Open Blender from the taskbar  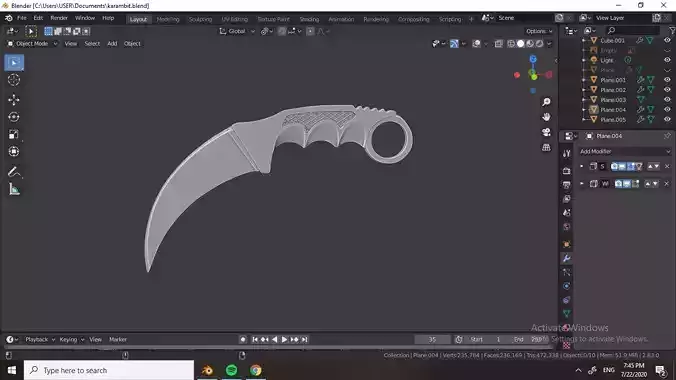(207, 370)
